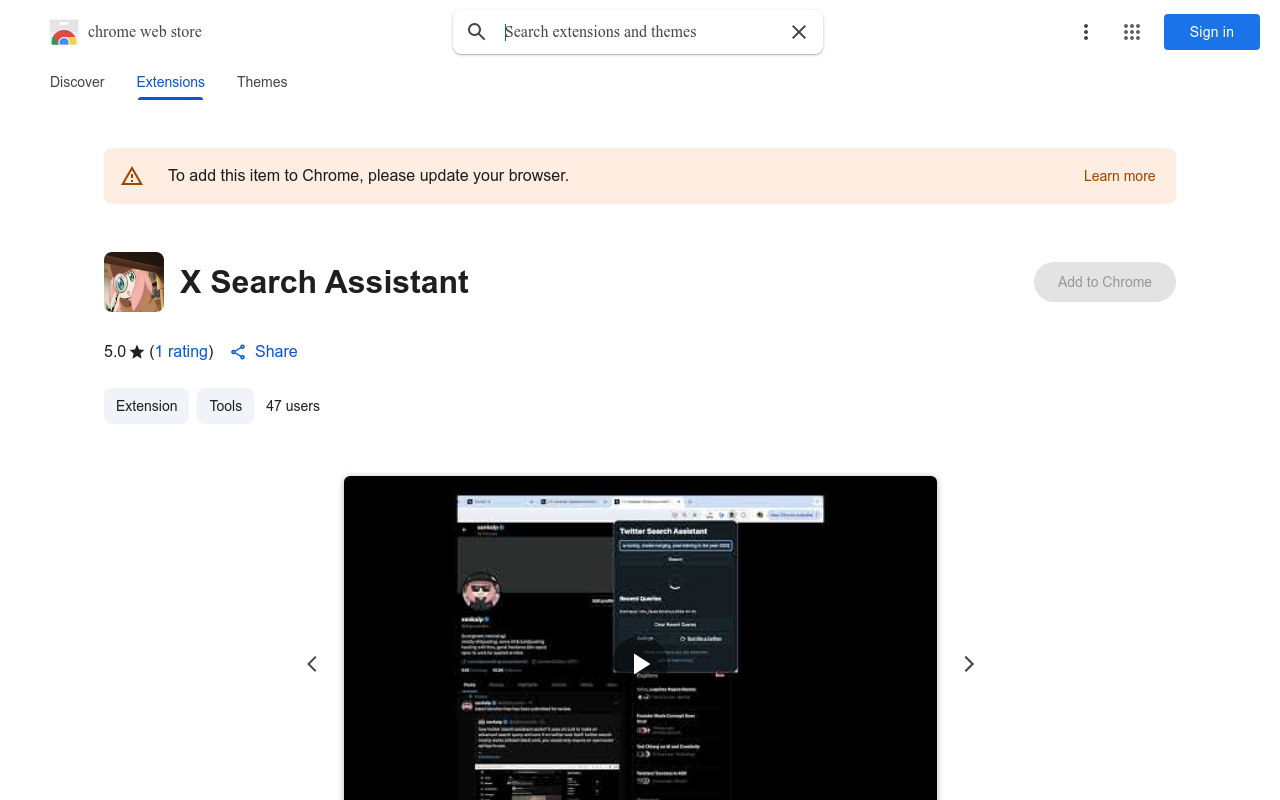Viewport: 1280px width, 800px height.
Task: Follow the Learn more link
Action: [x=1119, y=176]
